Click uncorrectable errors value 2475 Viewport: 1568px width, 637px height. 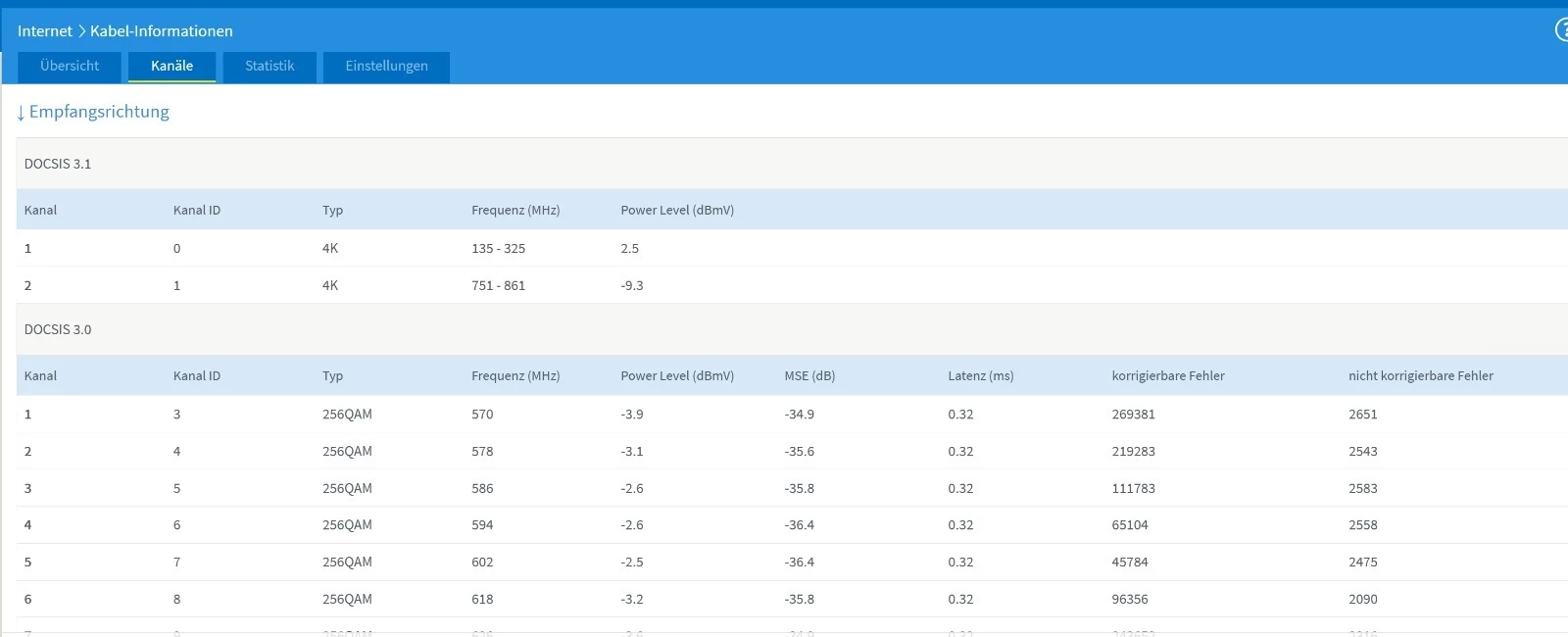coord(1362,563)
